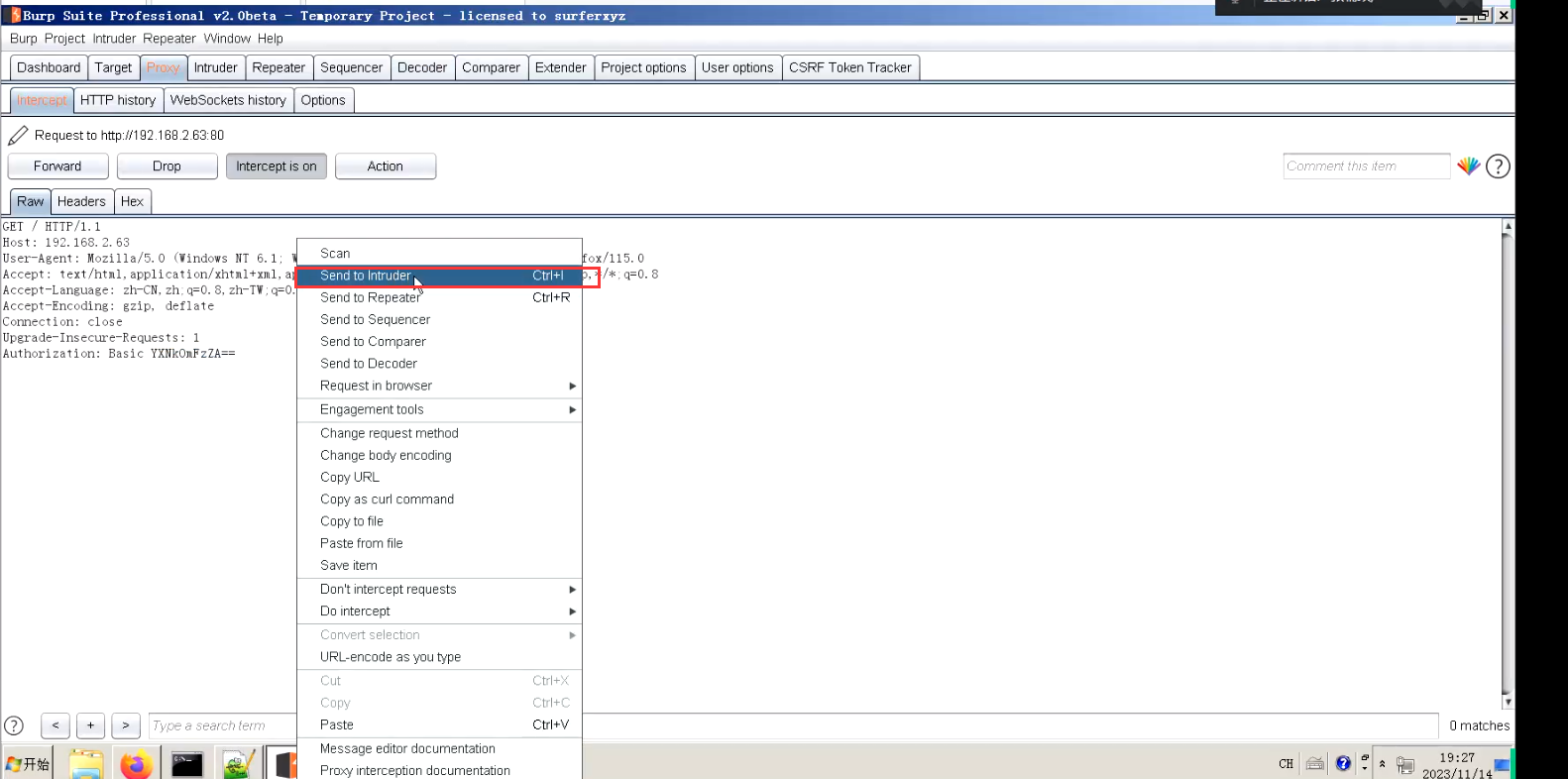This screenshot has height=779, width=1568.
Task: Open the CSRF Token Tracker tab
Action: pyautogui.click(x=850, y=67)
